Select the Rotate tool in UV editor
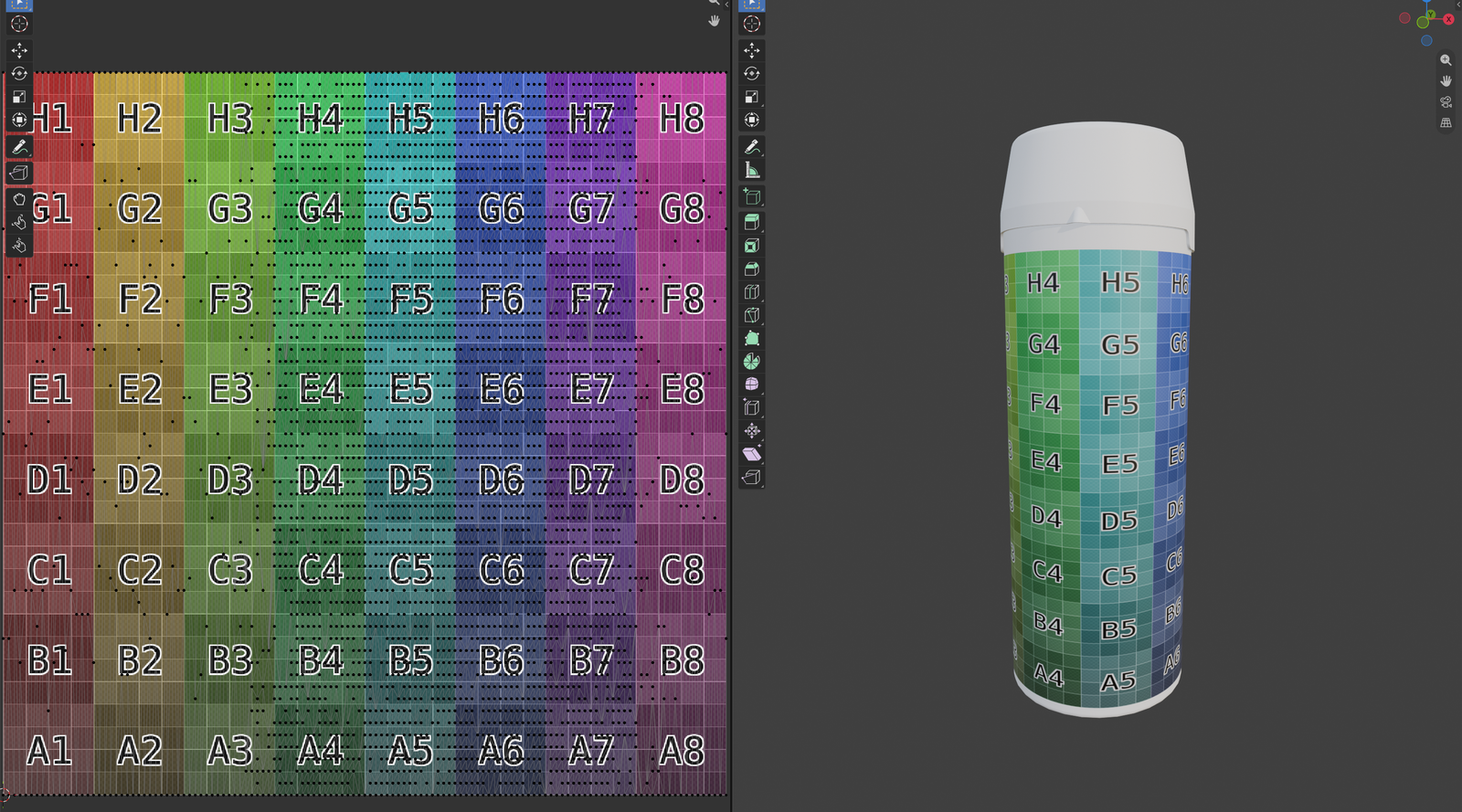 (19, 73)
